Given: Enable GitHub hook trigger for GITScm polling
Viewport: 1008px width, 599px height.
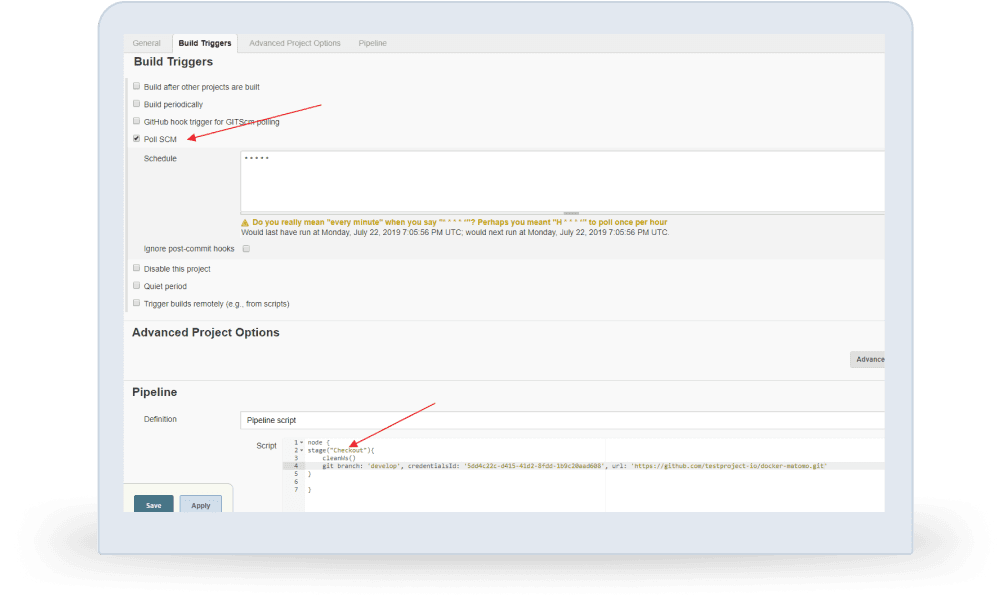Looking at the screenshot, I should click(x=137, y=121).
